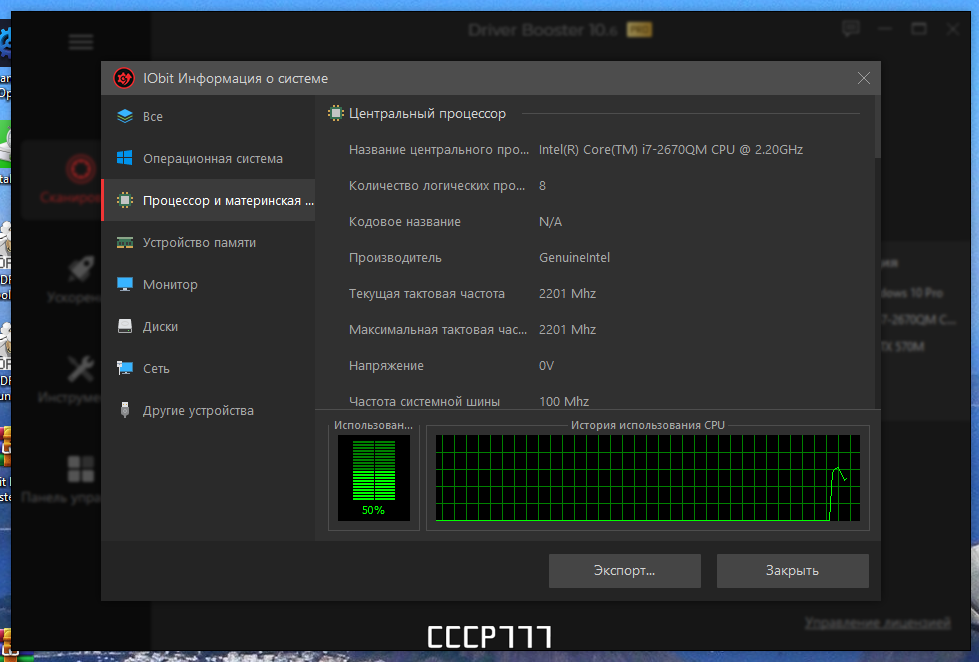Click the PRO badge in Driver Booster title
This screenshot has width=979, height=662.
(639, 29)
